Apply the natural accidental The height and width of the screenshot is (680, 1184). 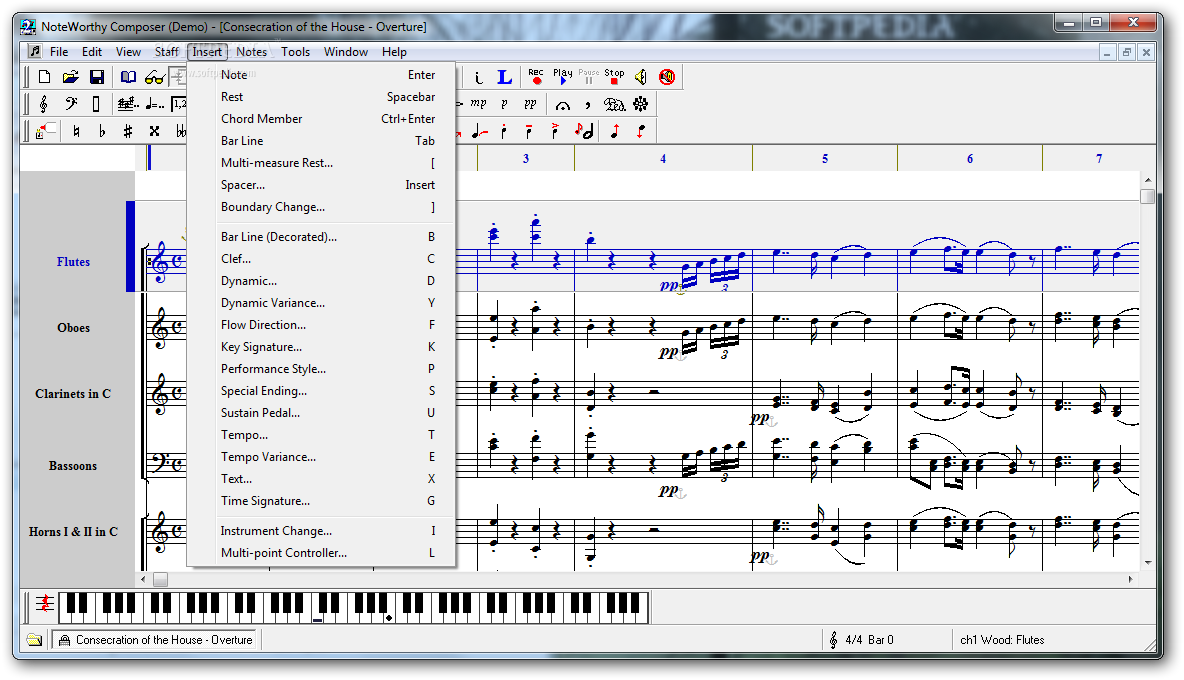pyautogui.click(x=76, y=131)
